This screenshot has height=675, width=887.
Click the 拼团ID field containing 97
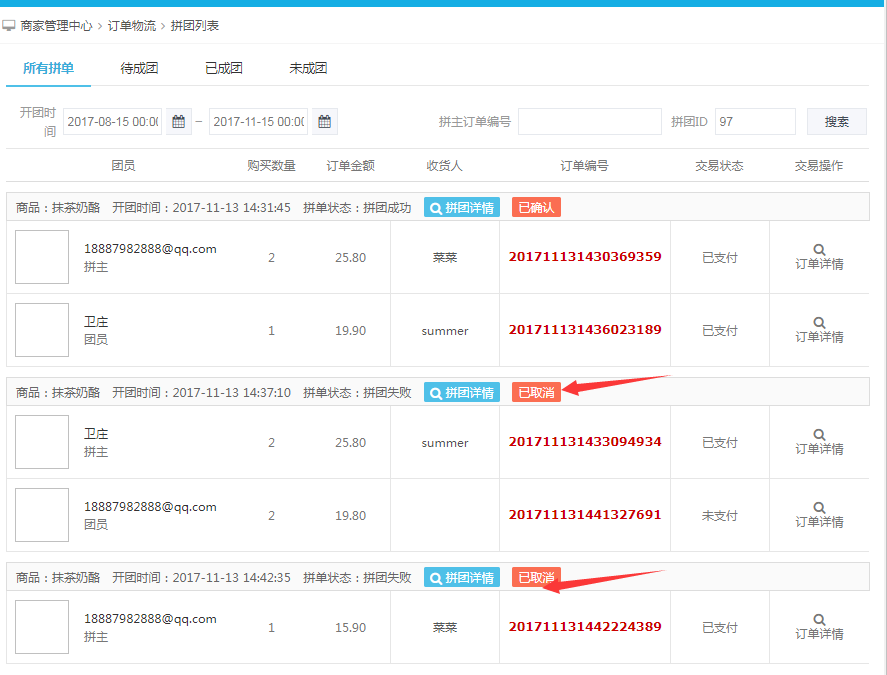point(754,122)
